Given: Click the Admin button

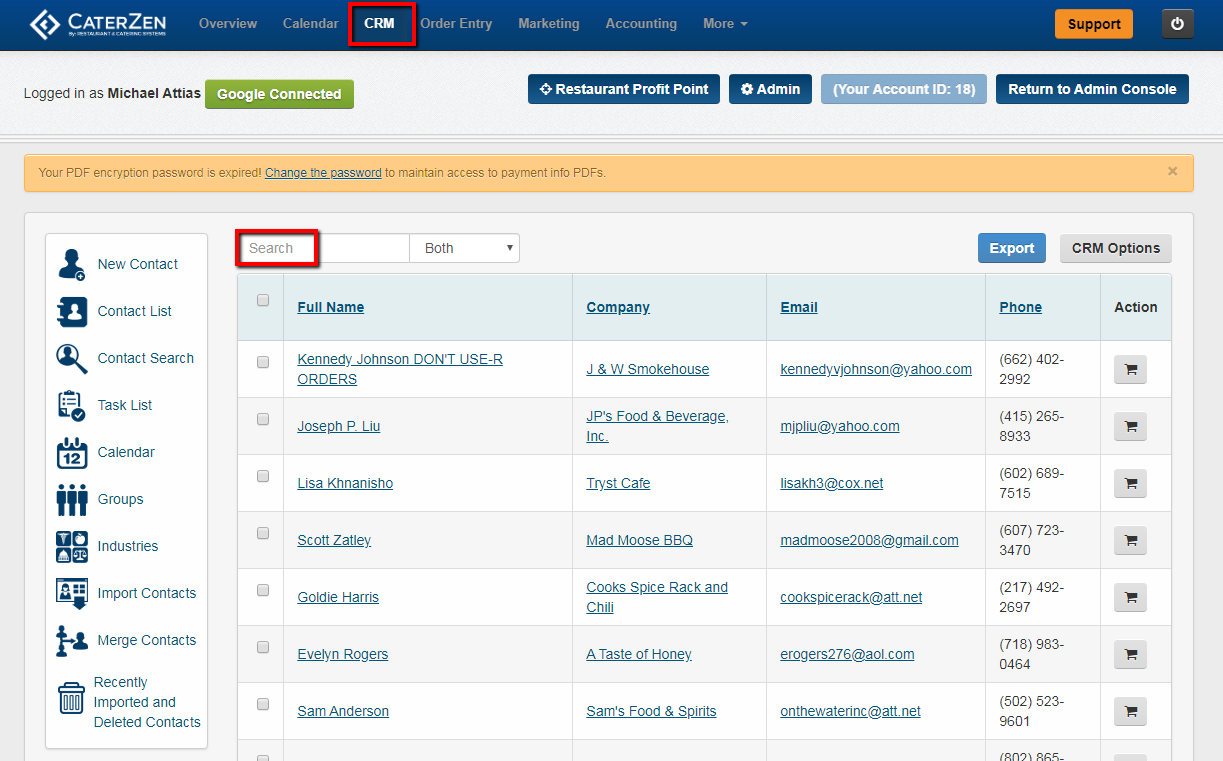Looking at the screenshot, I should 770,89.
